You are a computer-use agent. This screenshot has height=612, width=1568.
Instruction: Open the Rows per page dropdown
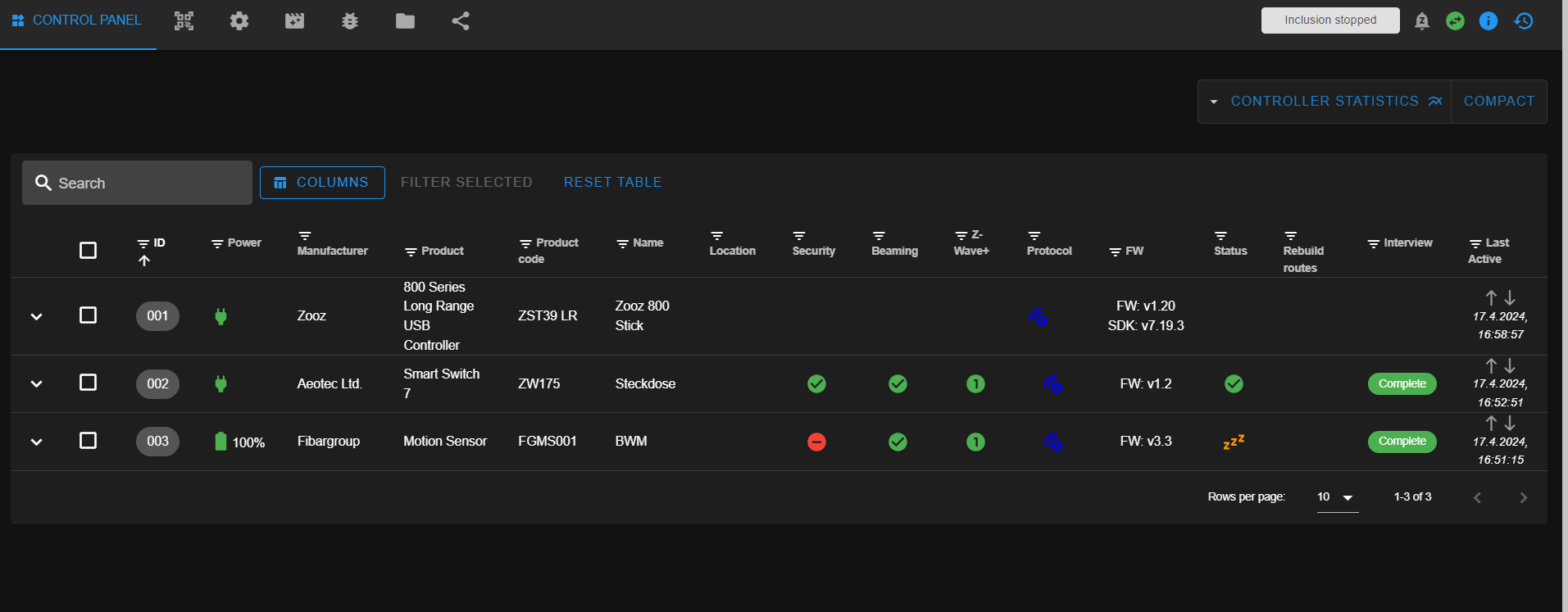[x=1337, y=497]
